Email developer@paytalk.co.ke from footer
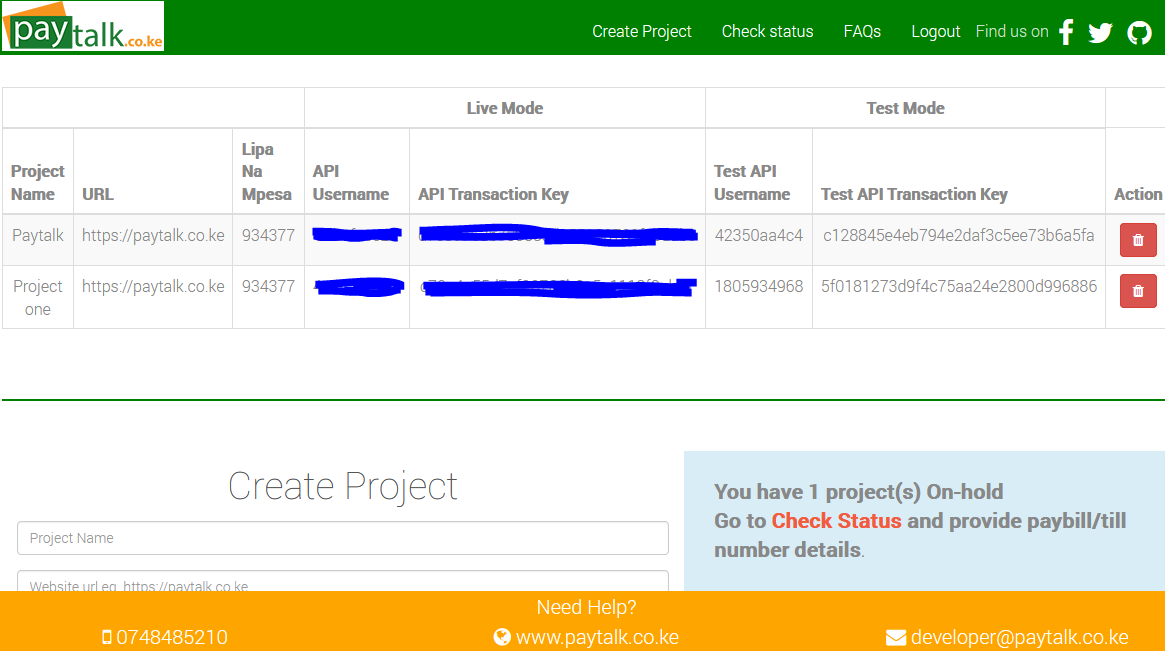Screen dimensions: 1165x652 pos(1019,637)
